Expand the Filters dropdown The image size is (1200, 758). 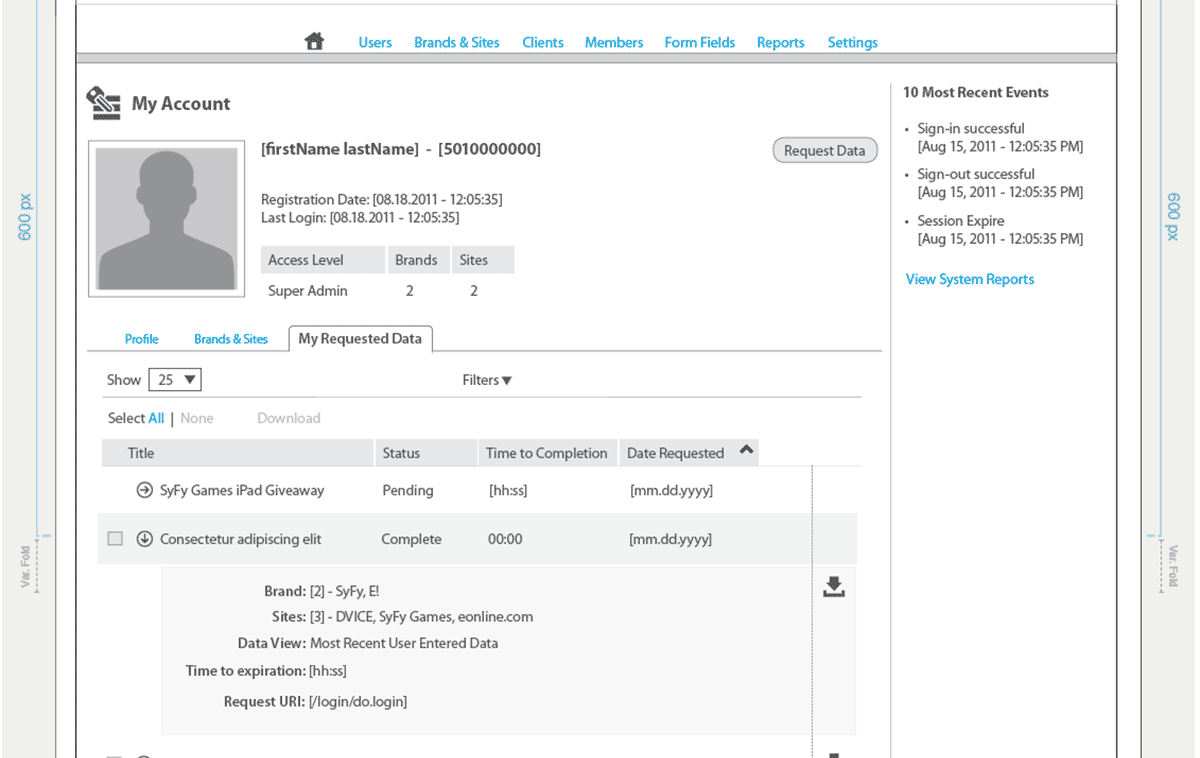point(487,380)
